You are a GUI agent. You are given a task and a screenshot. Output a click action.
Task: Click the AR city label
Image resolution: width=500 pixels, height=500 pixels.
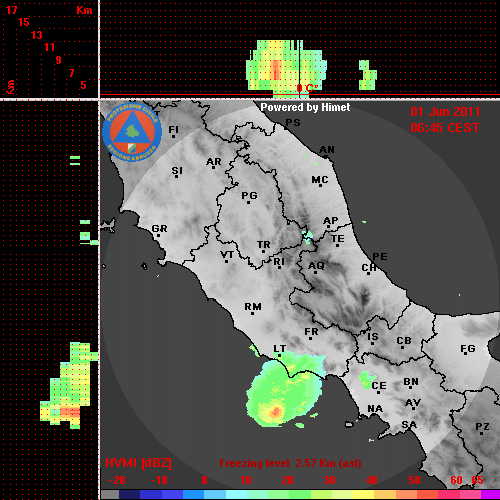(214, 162)
